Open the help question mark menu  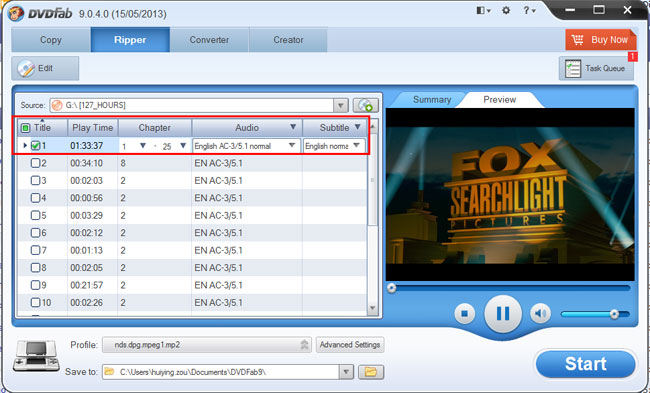tap(529, 11)
